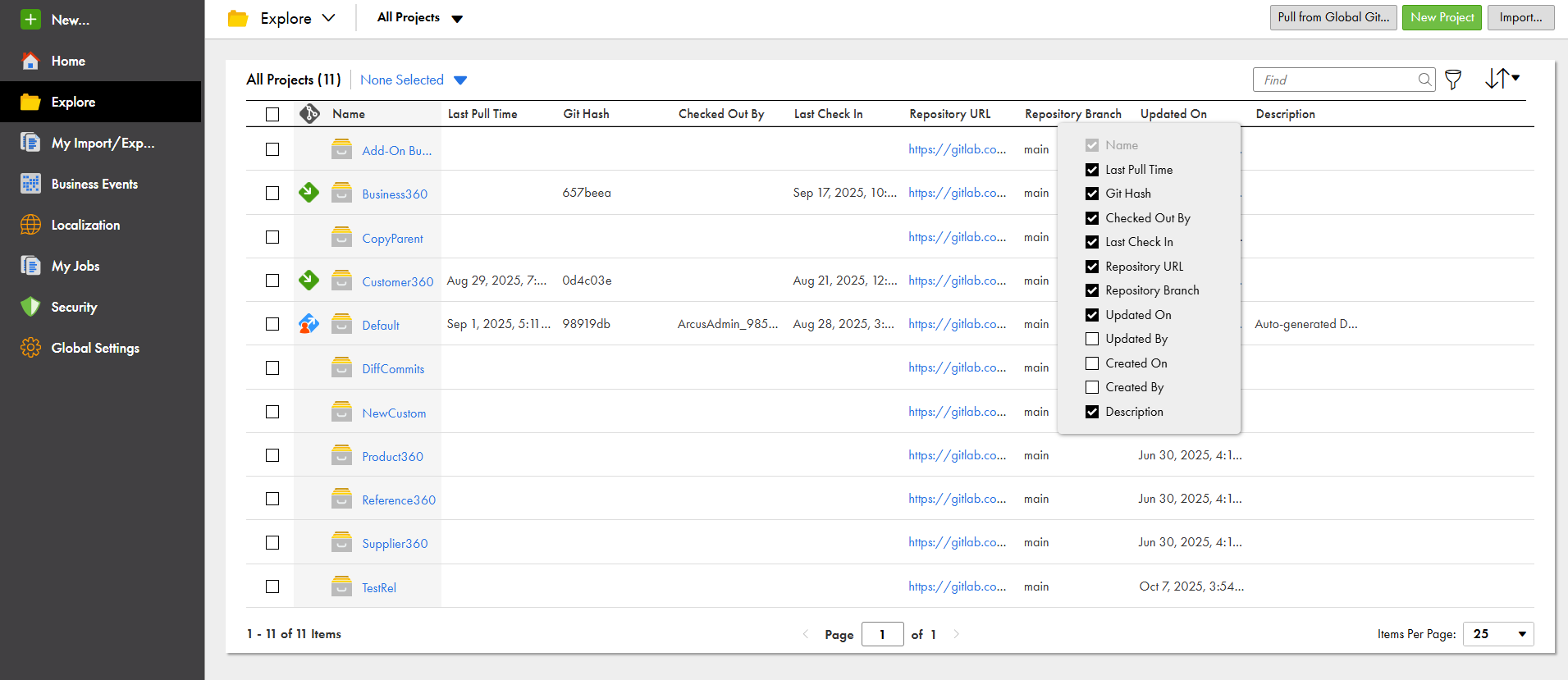Click the Git status column header icon

tap(309, 113)
